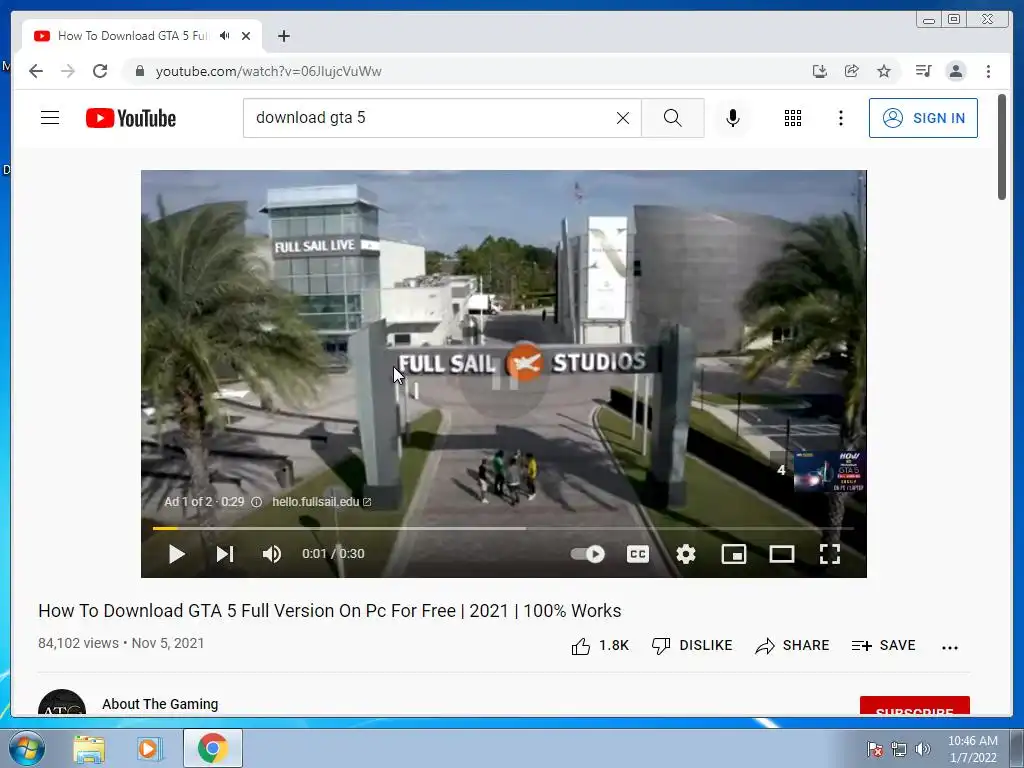Open the Chrome profile menu

click(x=956, y=71)
